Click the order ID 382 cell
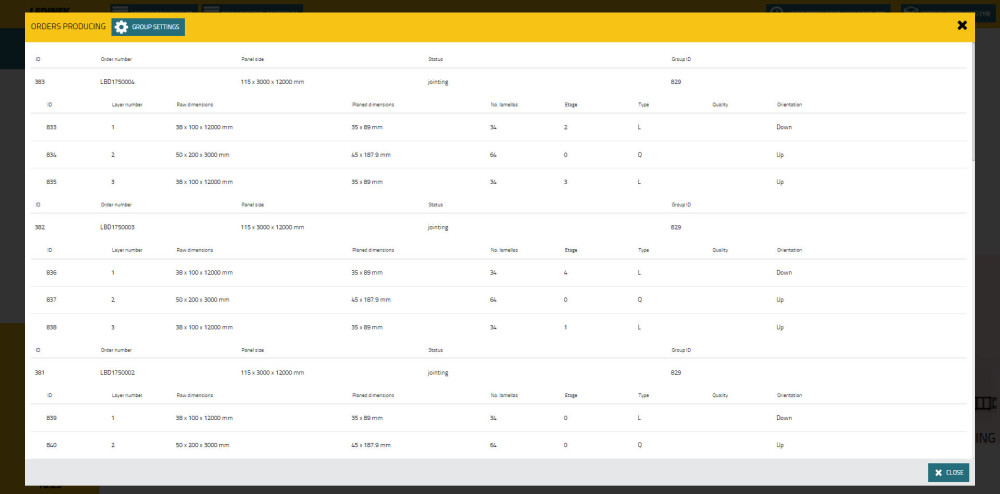This screenshot has width=1000, height=494. 40,227
